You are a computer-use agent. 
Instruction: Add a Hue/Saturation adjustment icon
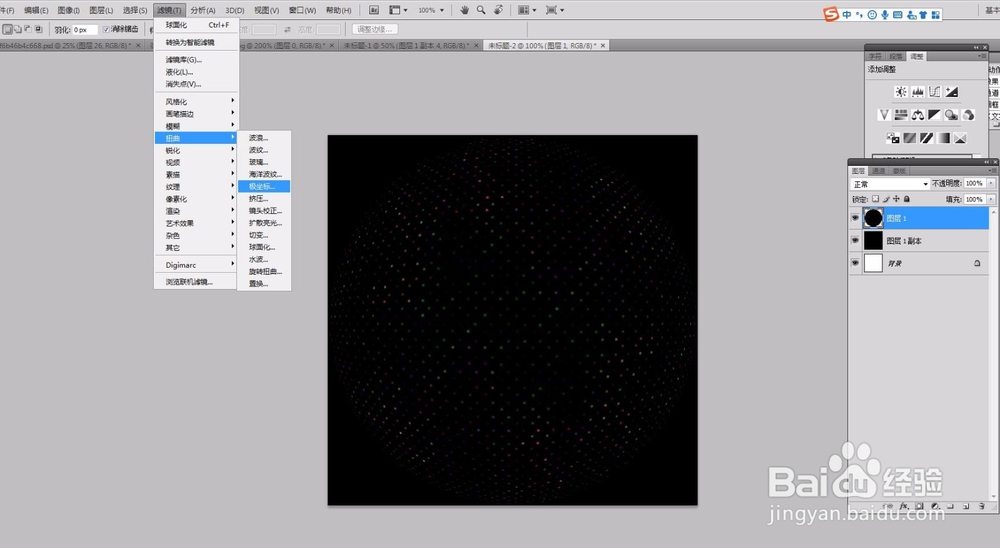point(901,115)
